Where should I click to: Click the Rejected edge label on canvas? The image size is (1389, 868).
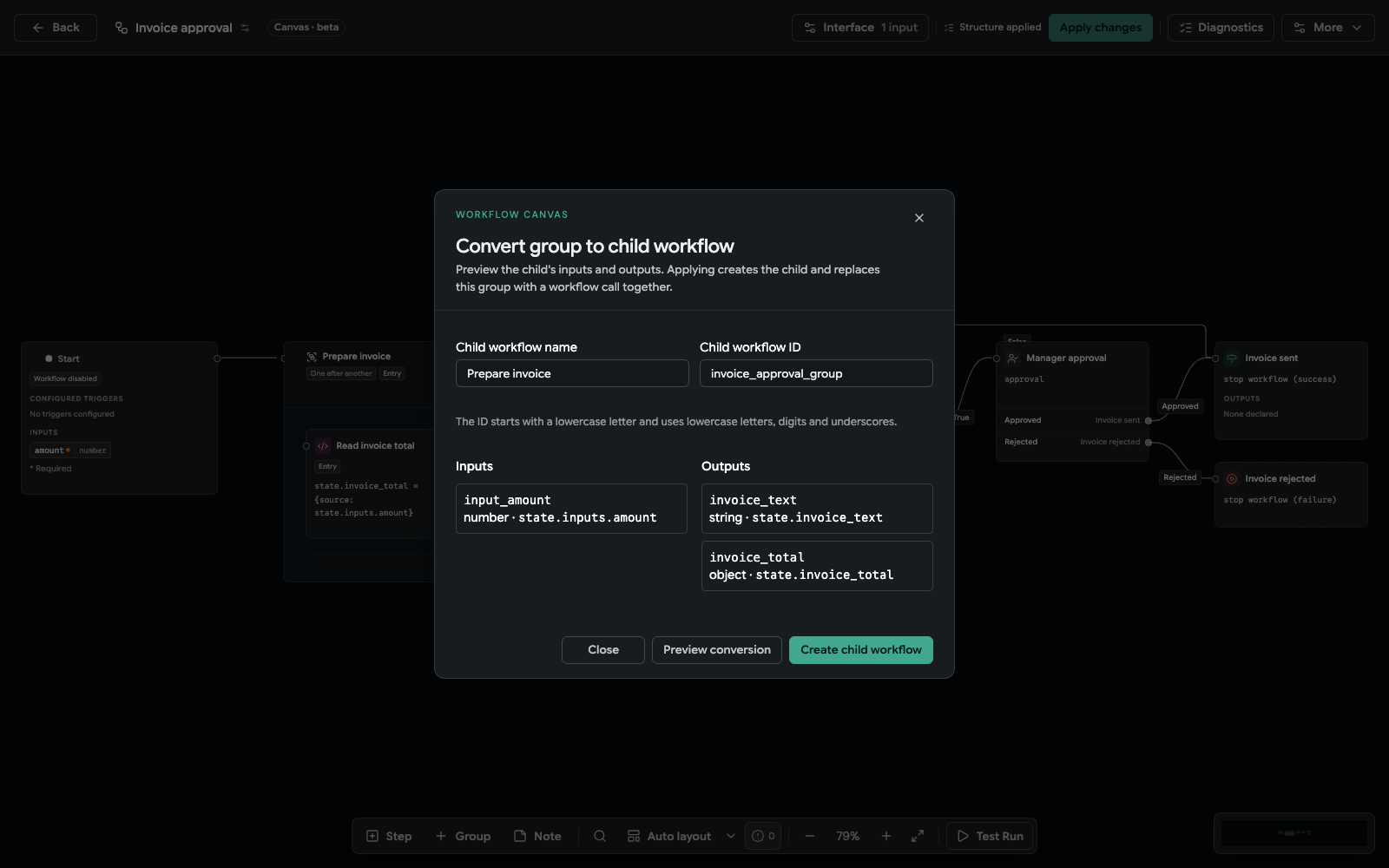(x=1180, y=477)
